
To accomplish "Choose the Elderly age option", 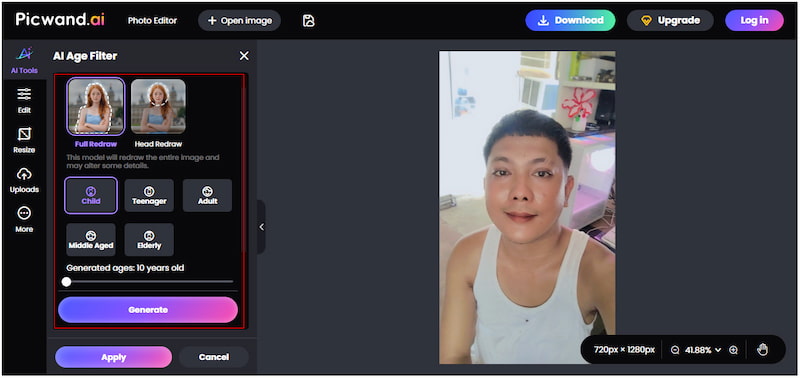I will (x=149, y=240).
